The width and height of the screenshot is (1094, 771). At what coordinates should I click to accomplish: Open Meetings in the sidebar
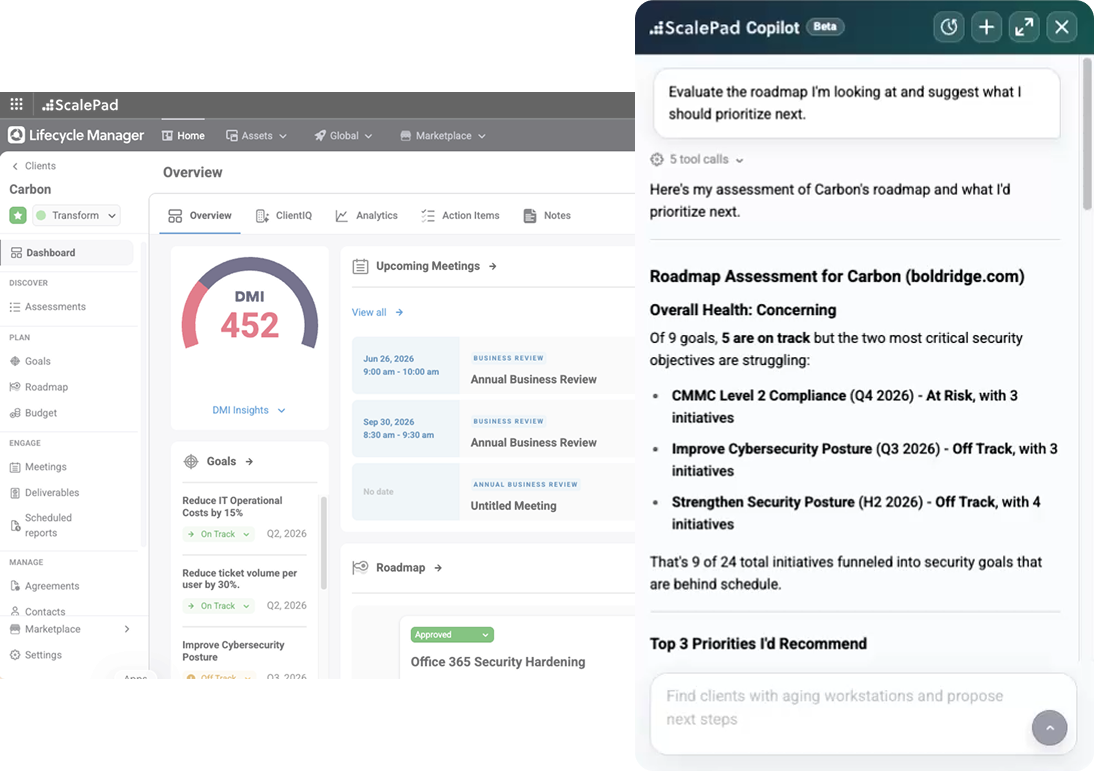pyautogui.click(x=38, y=467)
